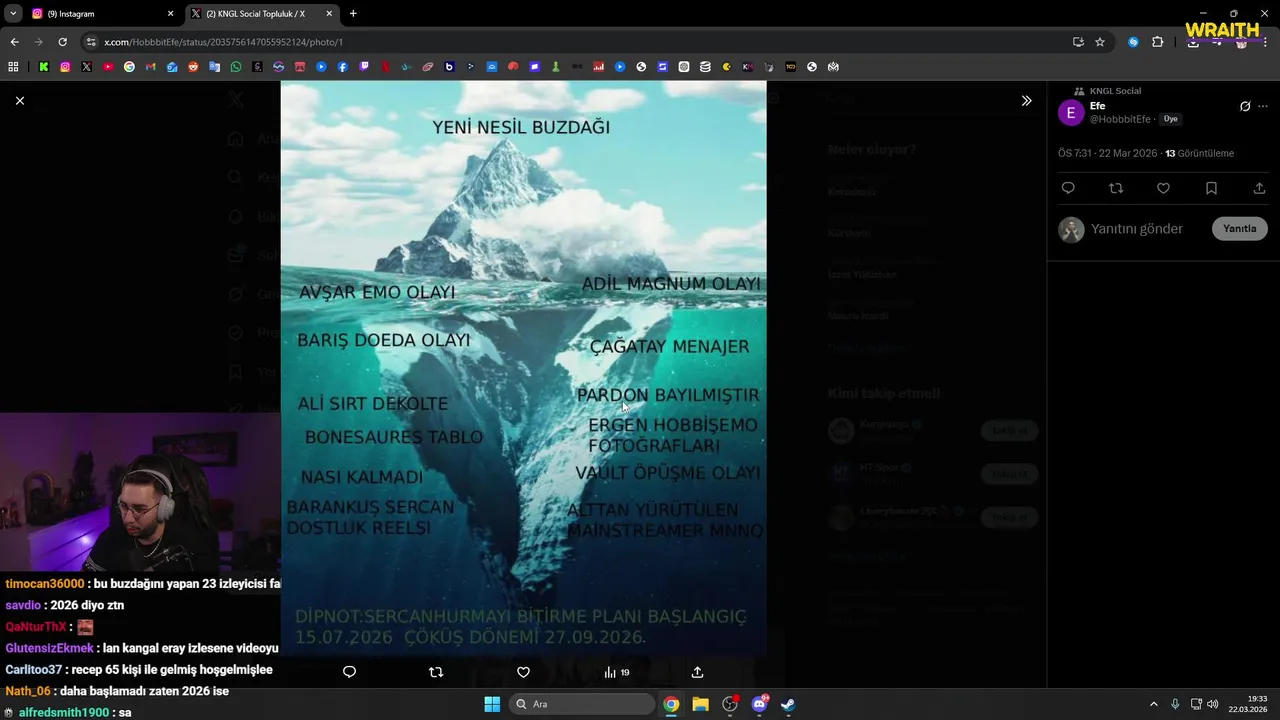
Task: Install app icon in address bar
Action: 1078,42
